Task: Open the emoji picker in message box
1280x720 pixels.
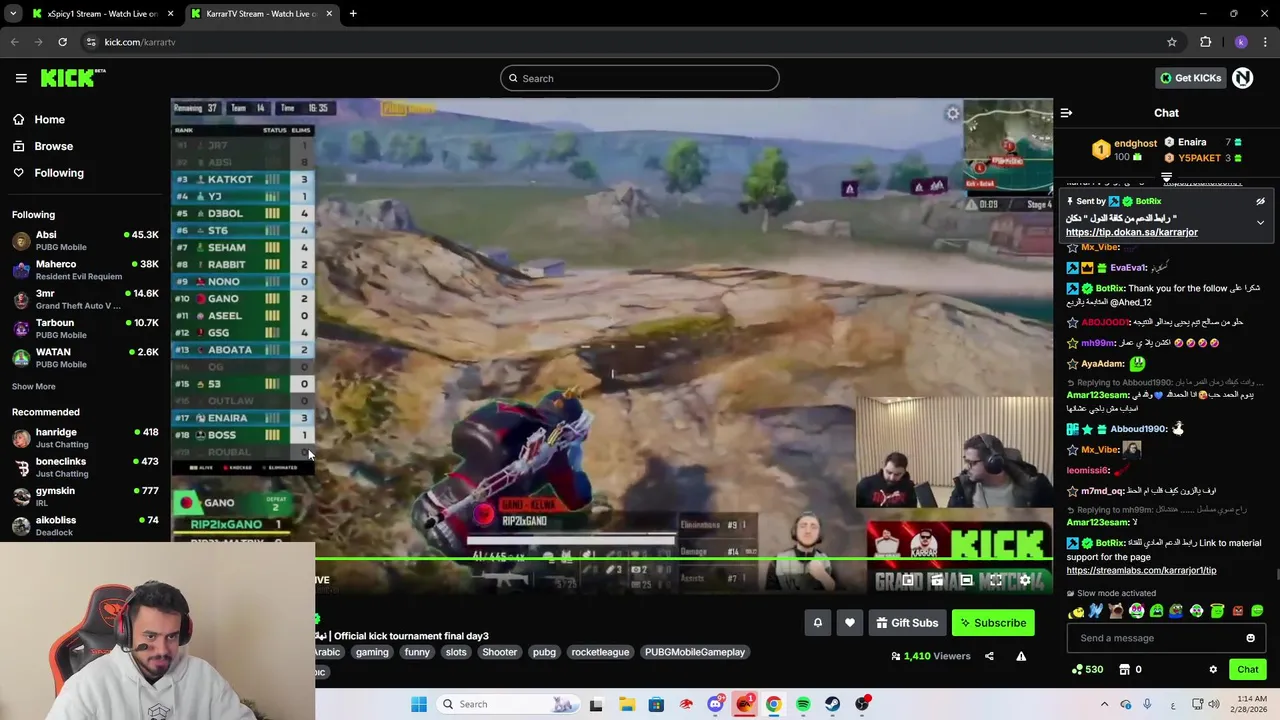Action: [1250, 638]
